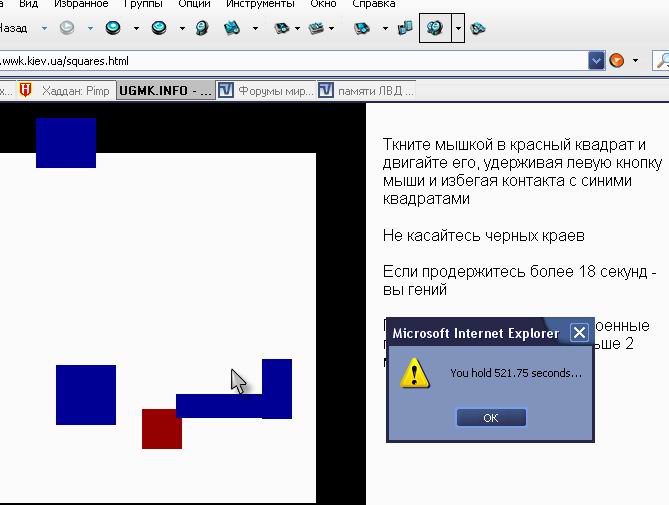Click the yellow warning icon in the dialog
The image size is (669, 505).
[x=415, y=373]
